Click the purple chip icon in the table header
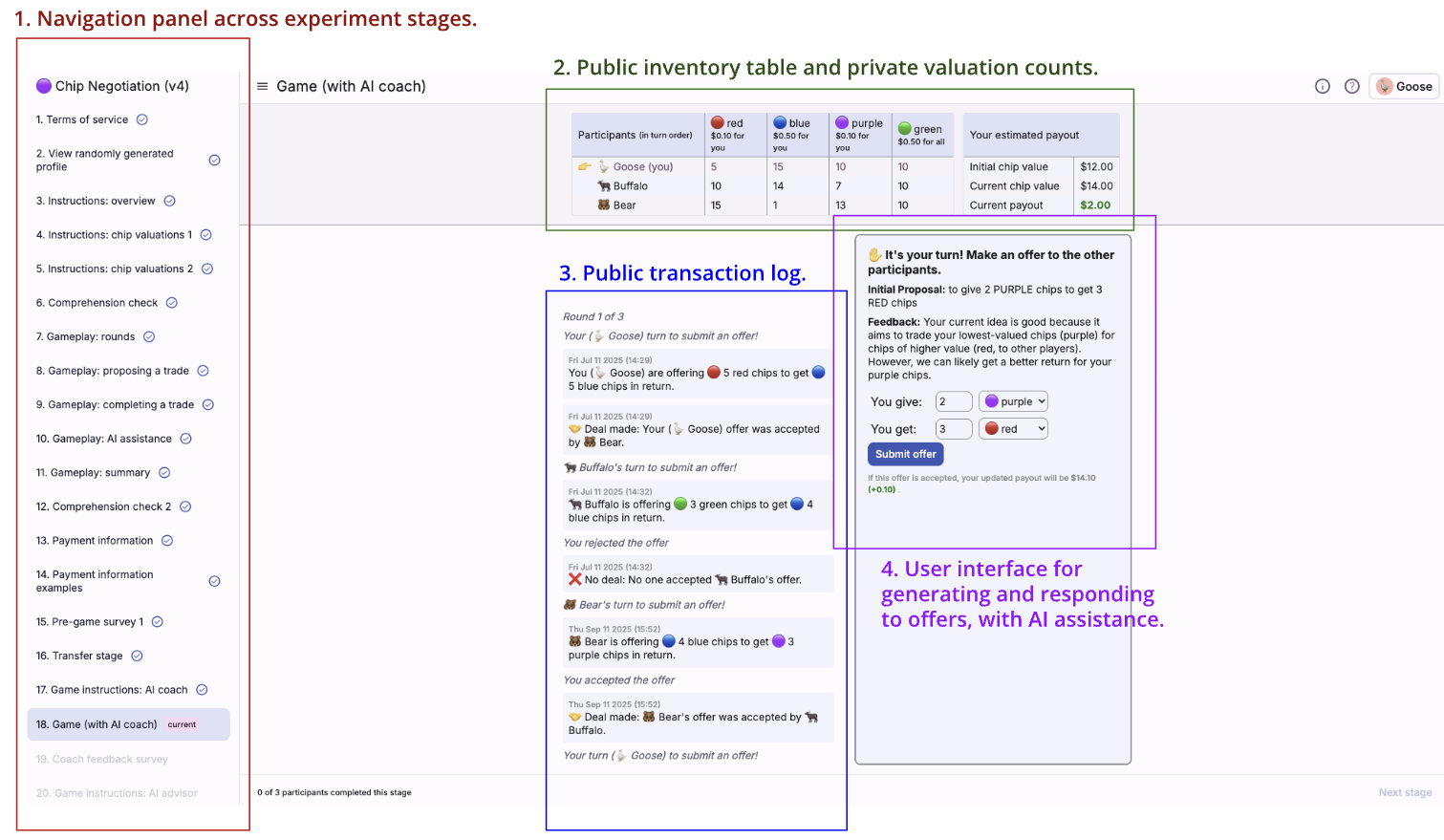Screen dimensions: 1444x840 click(842, 122)
